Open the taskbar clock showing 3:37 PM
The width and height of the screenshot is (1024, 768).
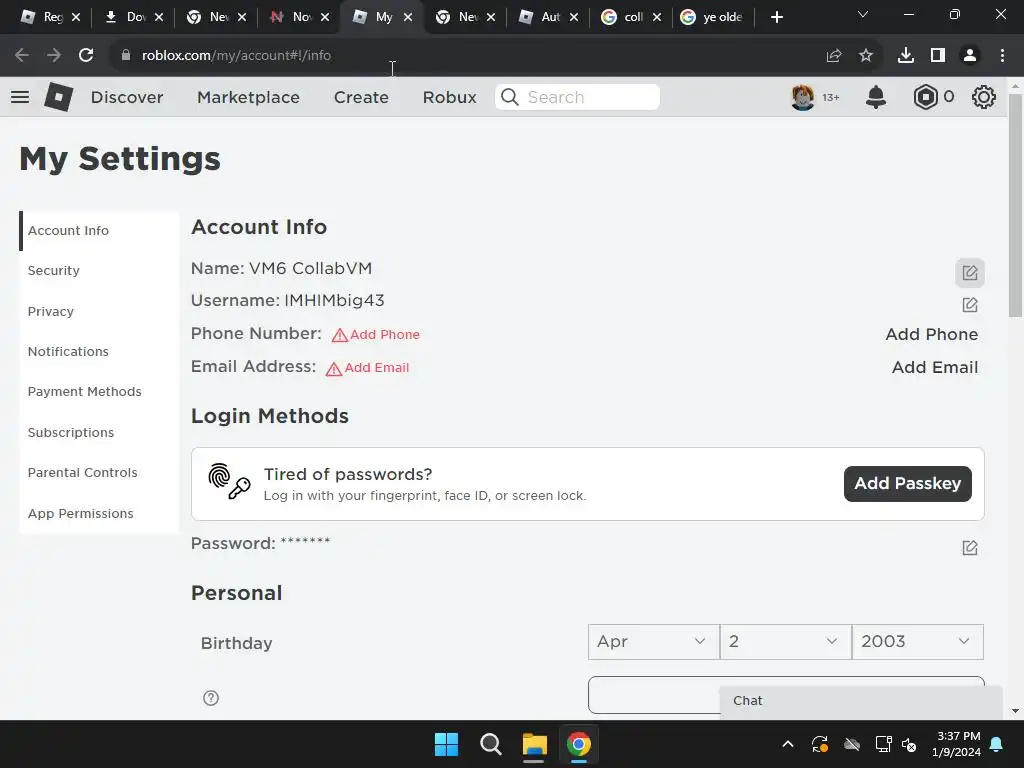(957, 744)
